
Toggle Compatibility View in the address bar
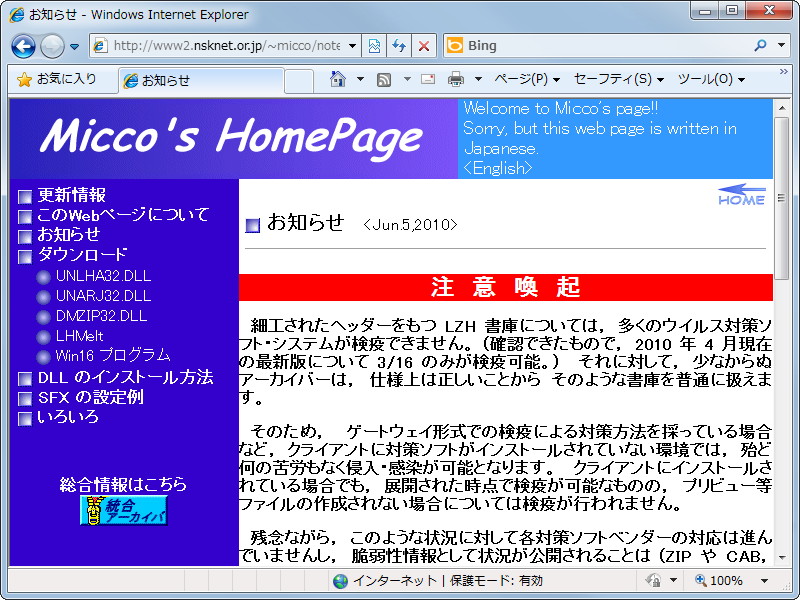click(x=373, y=46)
